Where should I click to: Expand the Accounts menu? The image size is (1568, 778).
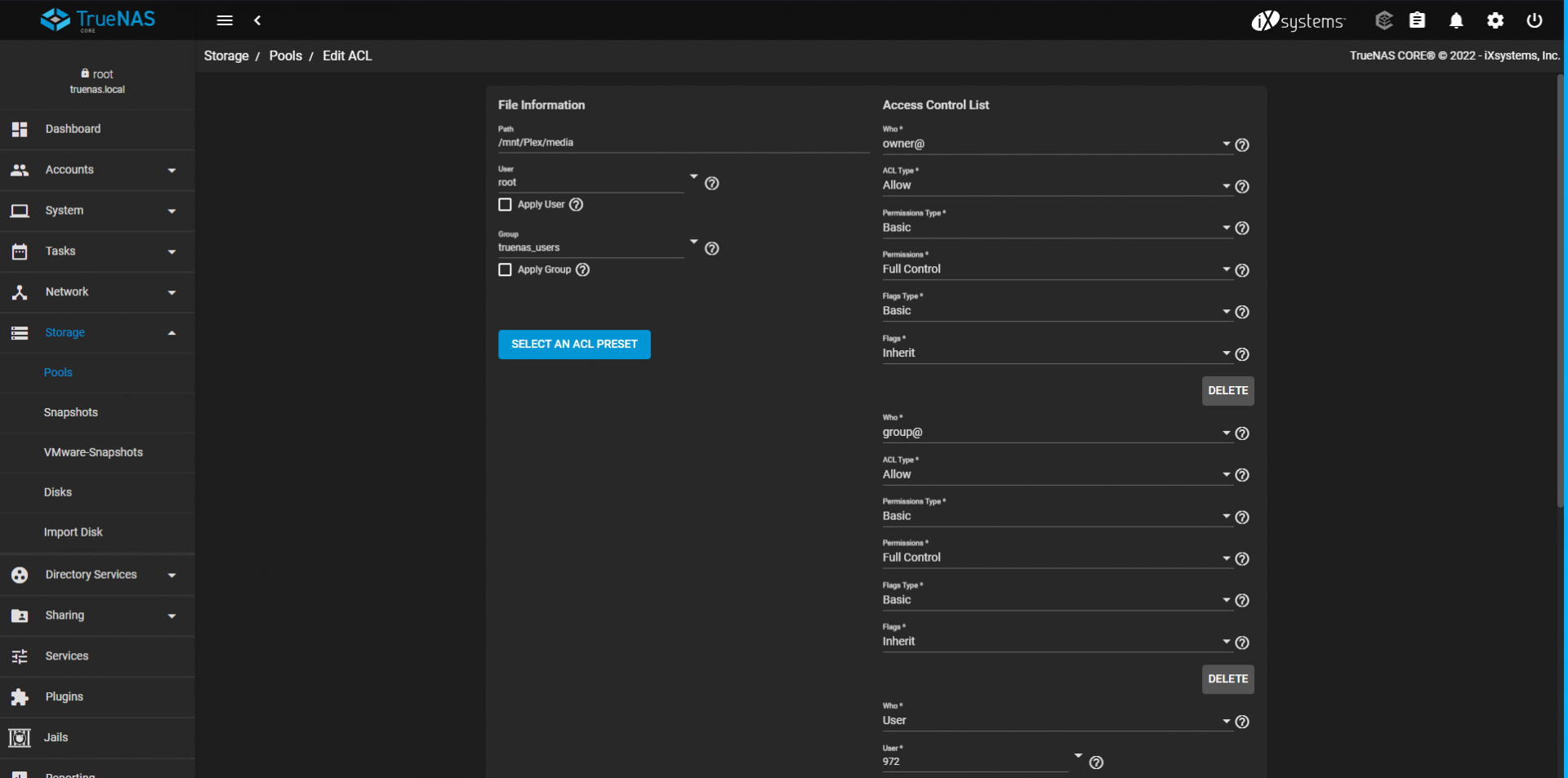coord(97,170)
